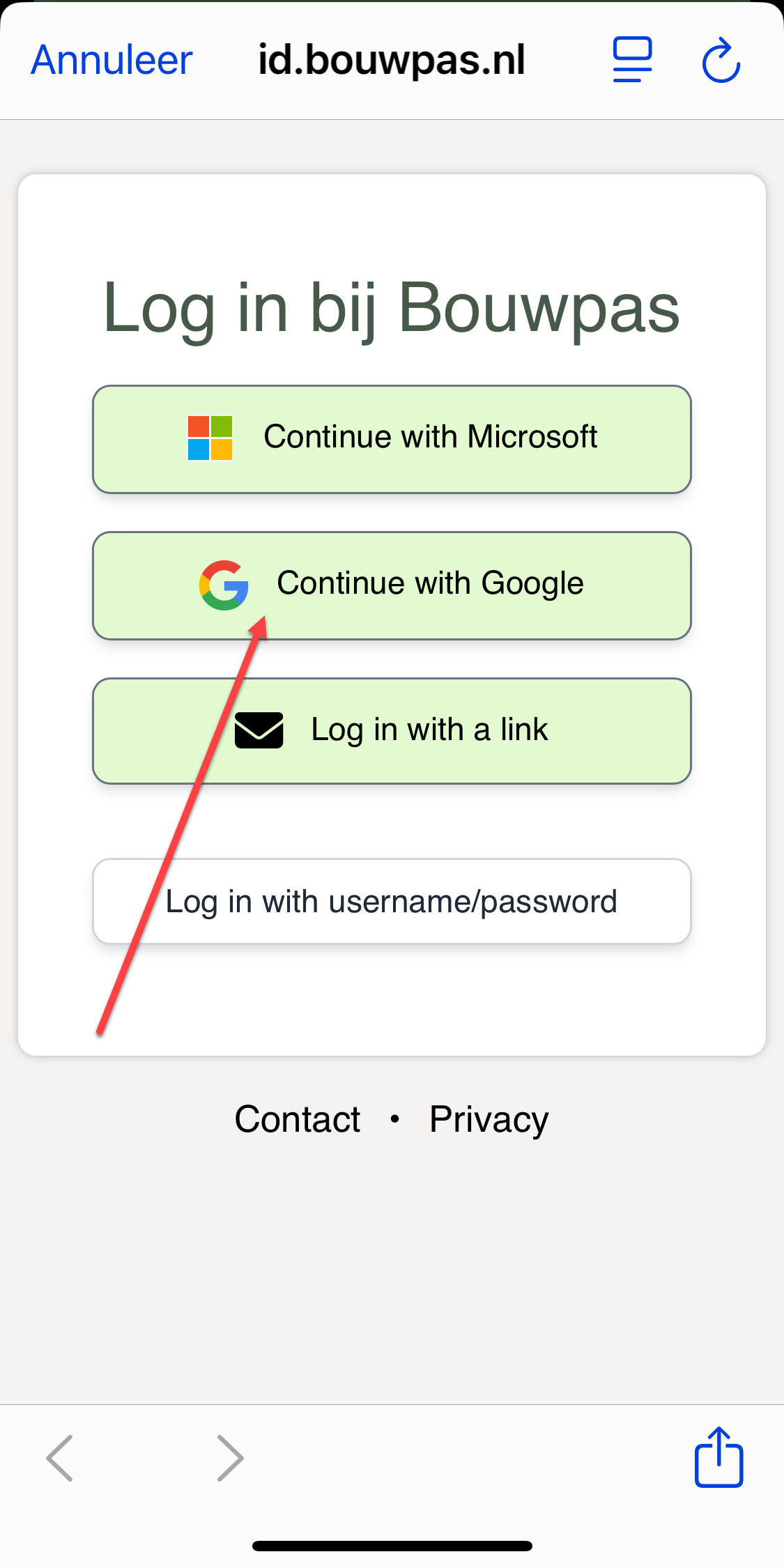
Task: Open the Privacy link
Action: [x=489, y=1119]
